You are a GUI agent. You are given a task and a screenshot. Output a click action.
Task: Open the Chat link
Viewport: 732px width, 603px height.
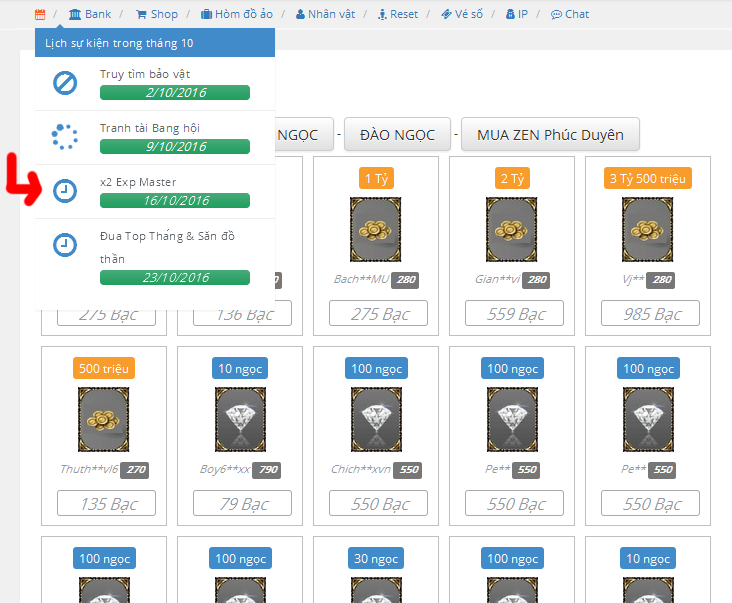(570, 14)
